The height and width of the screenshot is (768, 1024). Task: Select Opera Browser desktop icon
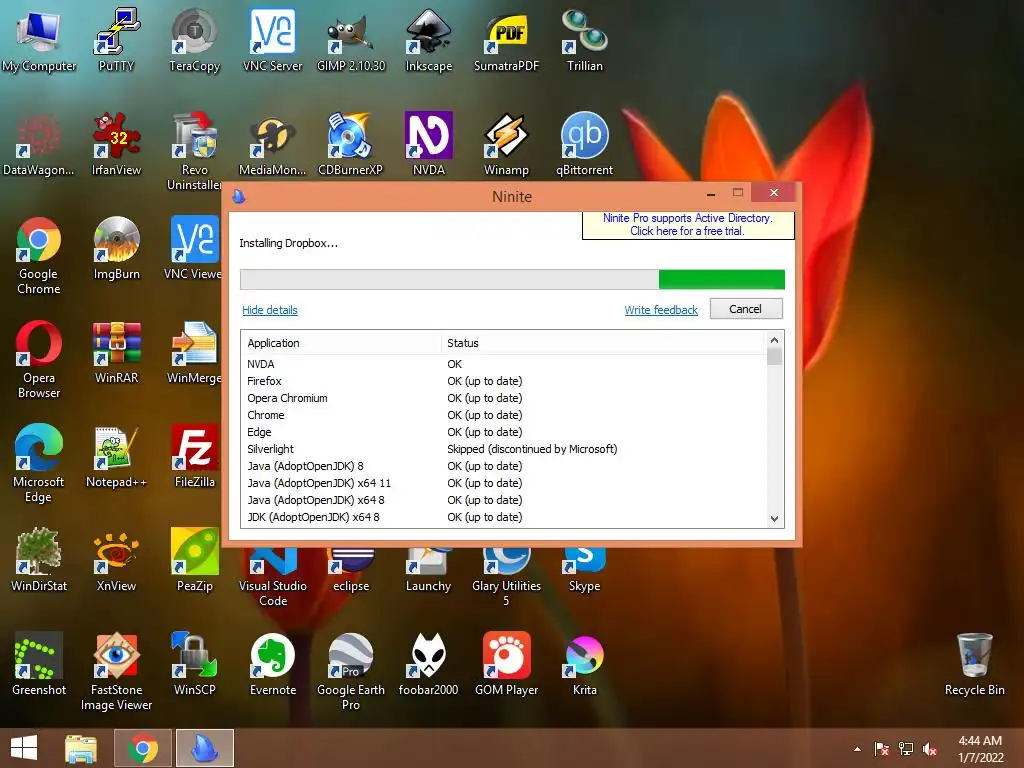click(x=39, y=360)
